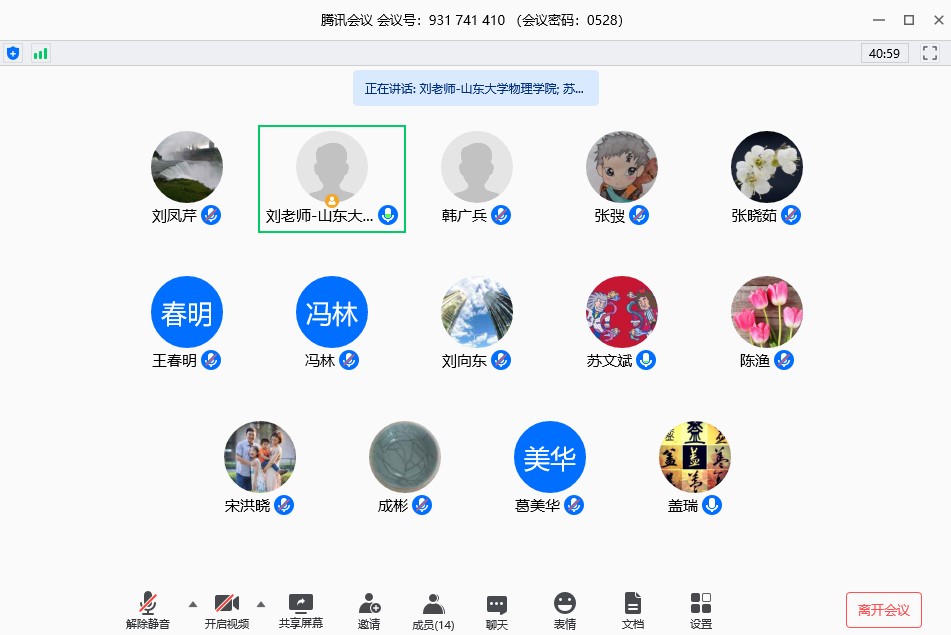951x635 pixels.
Task: Click the 40:59 meeting timer
Action: coord(885,53)
